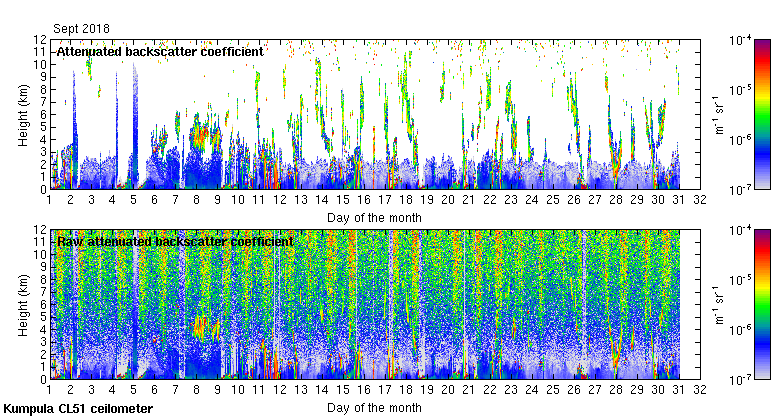The height and width of the screenshot is (420, 780).
Task: Click the 'Height (km)' label of lower plot
Action: [x=23, y=304]
